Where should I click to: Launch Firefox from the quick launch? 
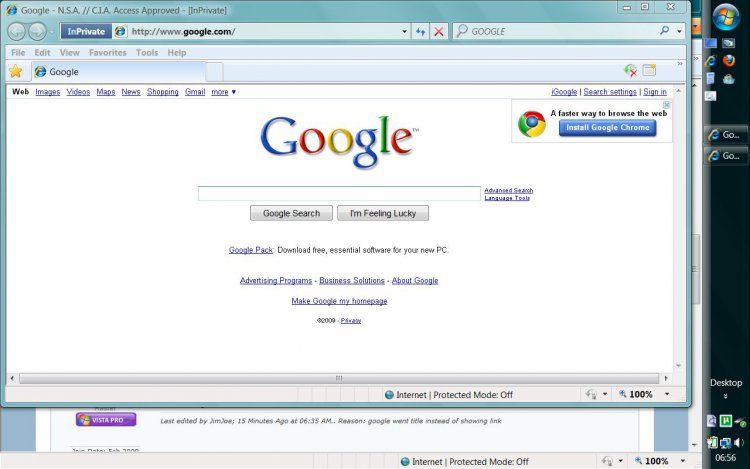(729, 61)
